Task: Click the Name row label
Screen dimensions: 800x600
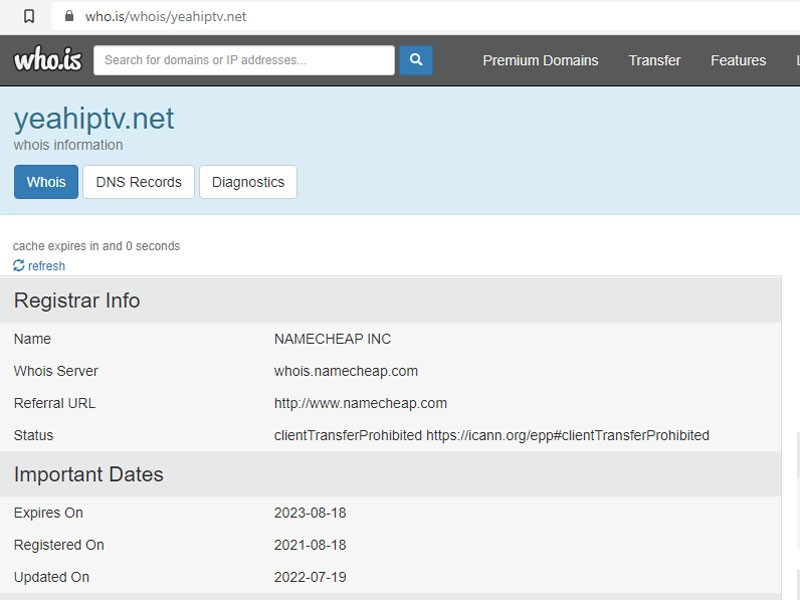Action: 32,339
